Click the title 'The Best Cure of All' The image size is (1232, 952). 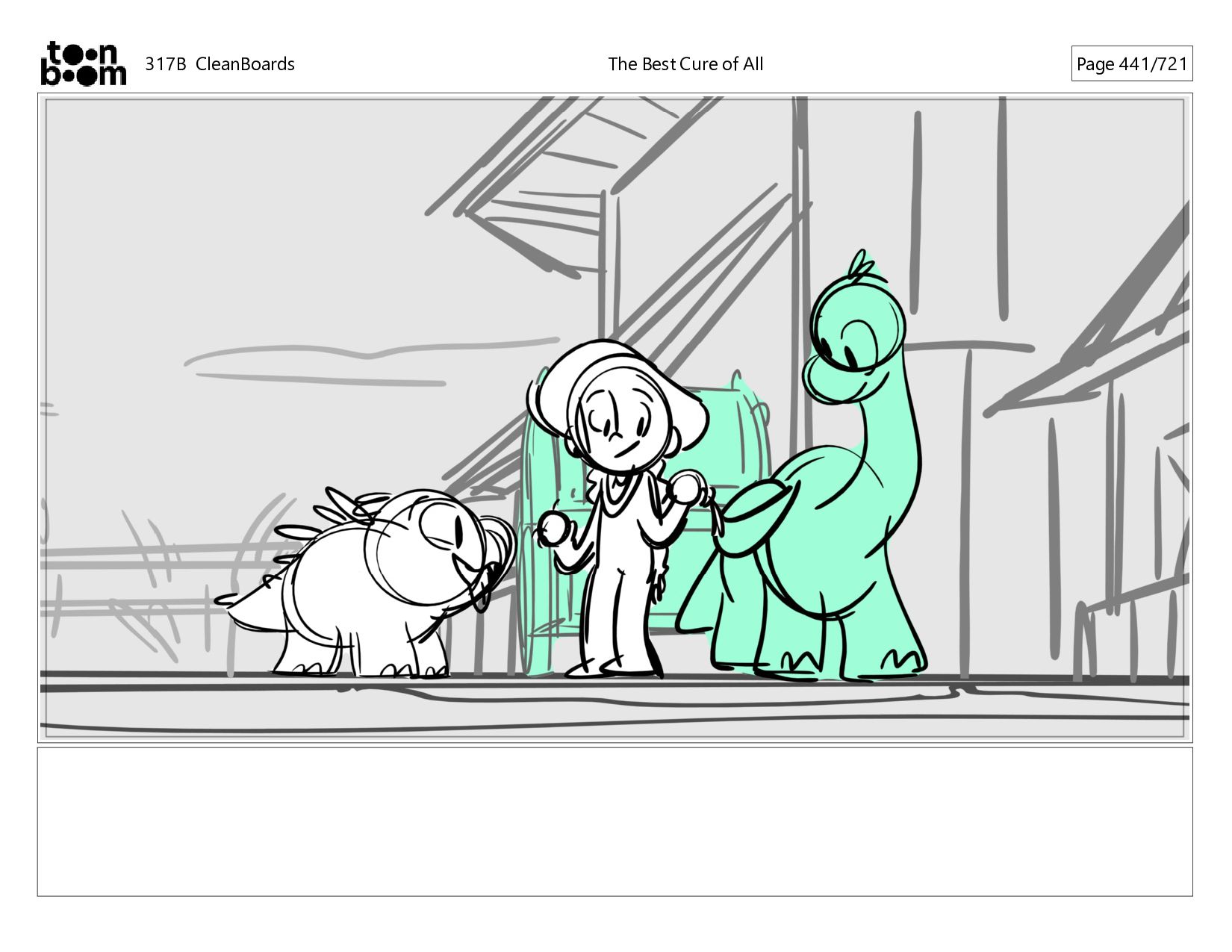(685, 64)
